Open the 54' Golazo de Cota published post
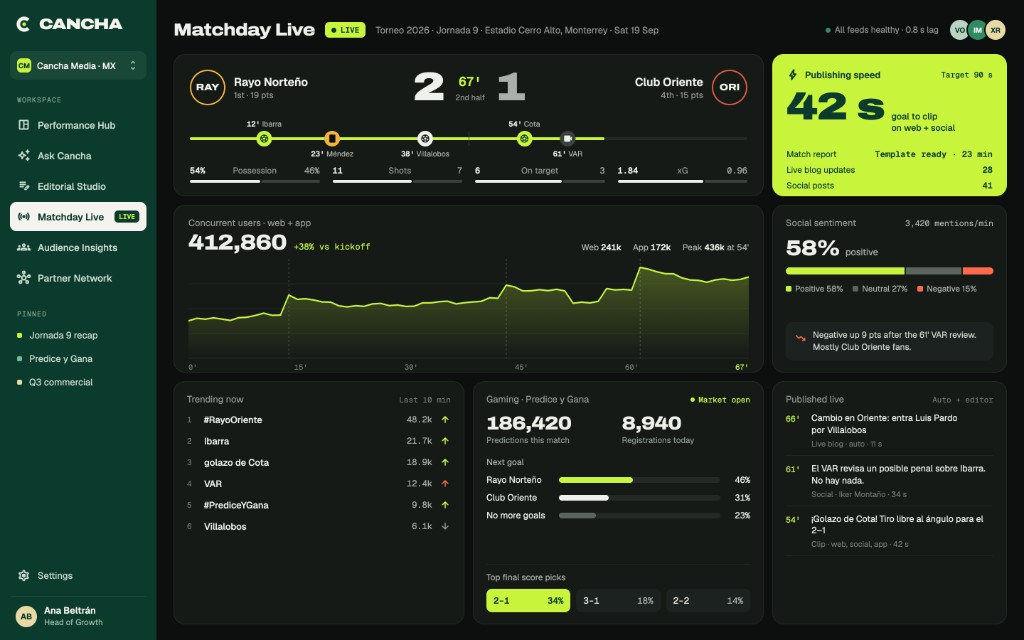The image size is (1024, 640). click(x=889, y=531)
